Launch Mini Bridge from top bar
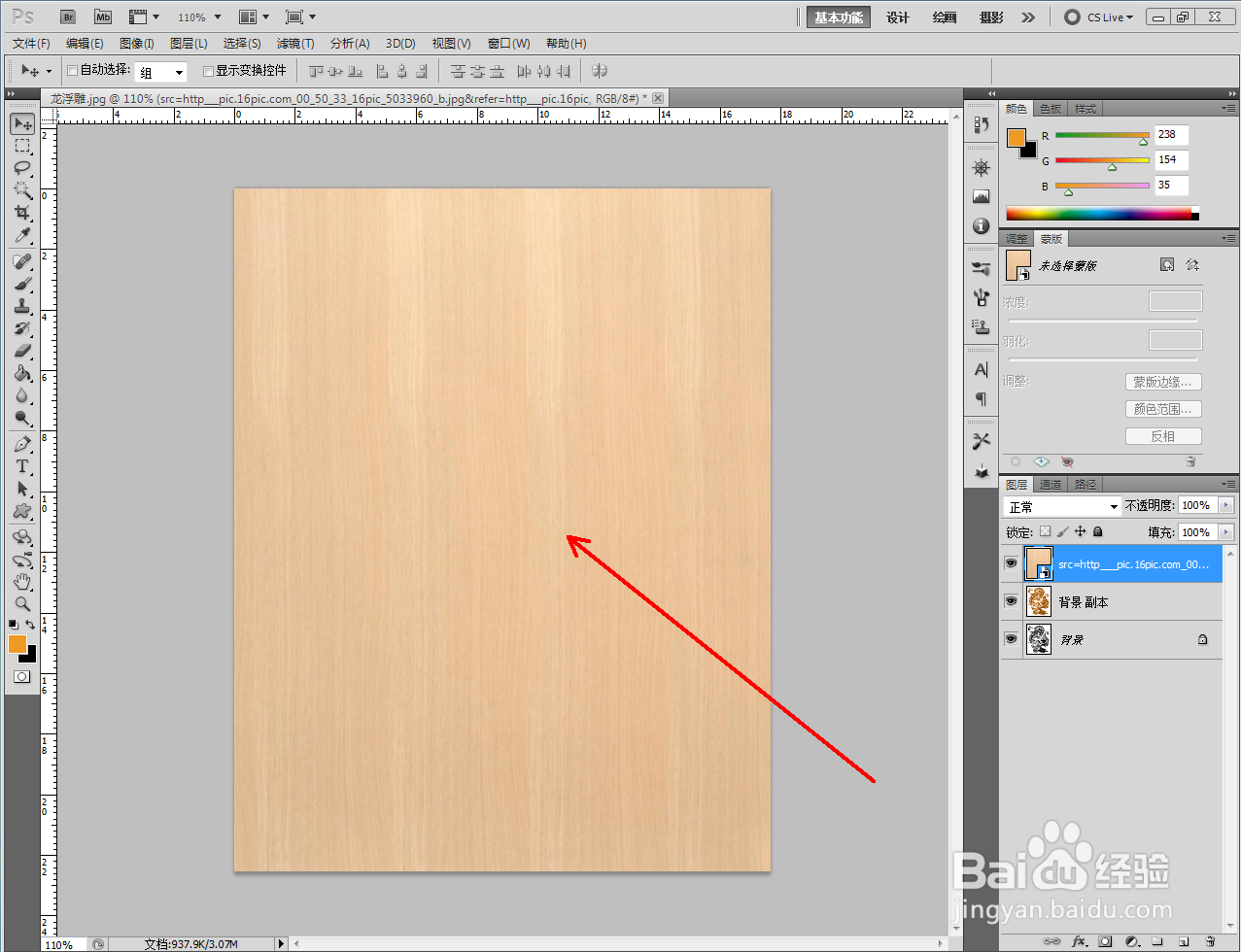The width and height of the screenshot is (1241, 952). 103,17
